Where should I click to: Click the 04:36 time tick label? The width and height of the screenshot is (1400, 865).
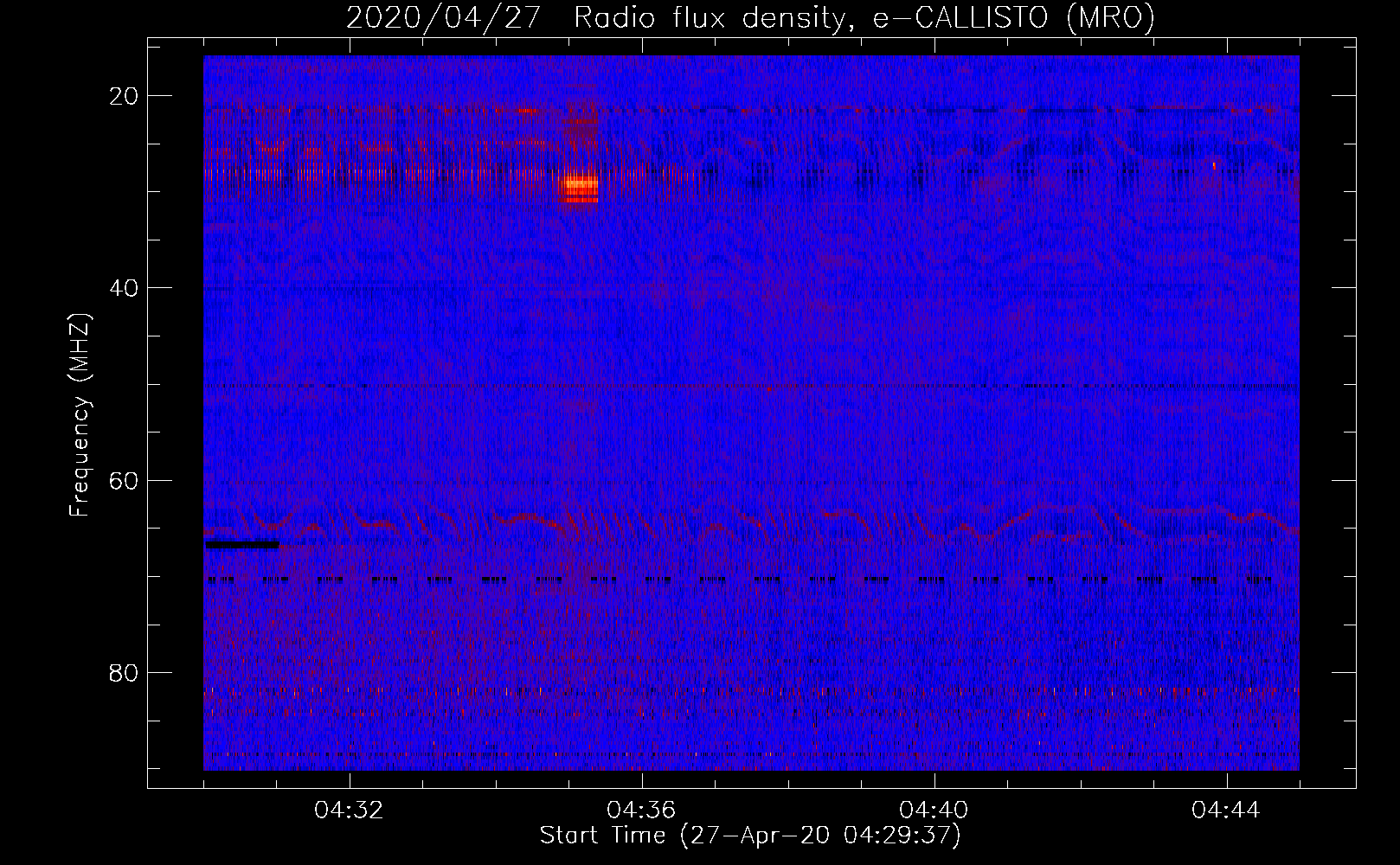pos(641,811)
